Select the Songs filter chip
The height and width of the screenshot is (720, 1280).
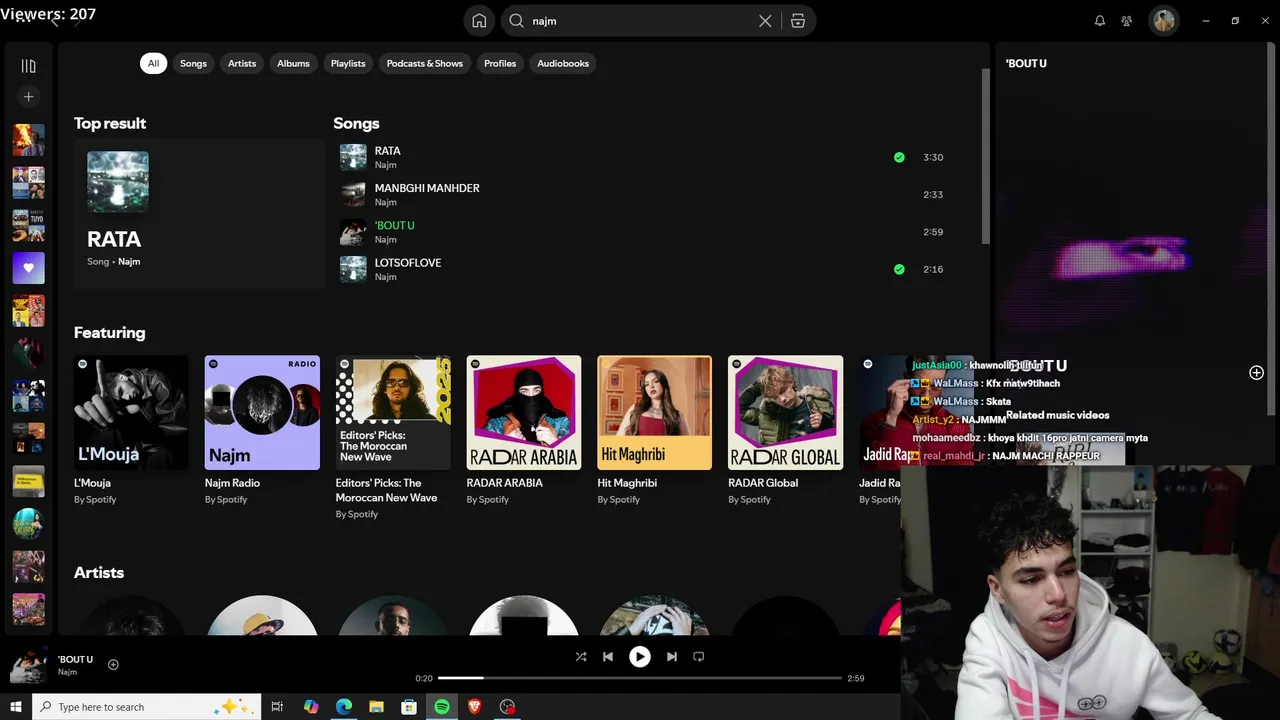coord(193,63)
